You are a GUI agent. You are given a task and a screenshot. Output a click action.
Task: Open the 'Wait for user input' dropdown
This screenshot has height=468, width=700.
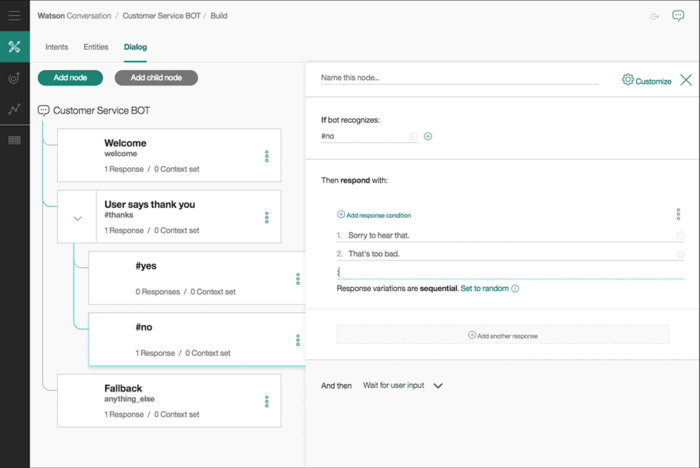(x=437, y=385)
